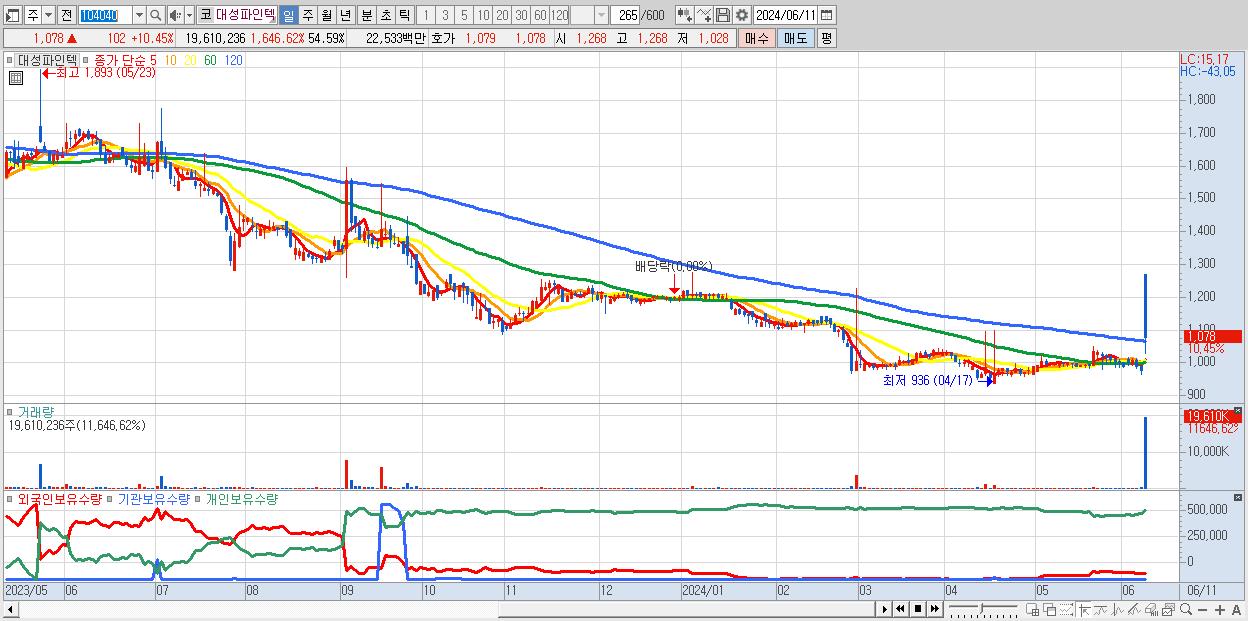Open chart settings gear icon
This screenshot has width=1248, height=621.
pyautogui.click(x=742, y=15)
